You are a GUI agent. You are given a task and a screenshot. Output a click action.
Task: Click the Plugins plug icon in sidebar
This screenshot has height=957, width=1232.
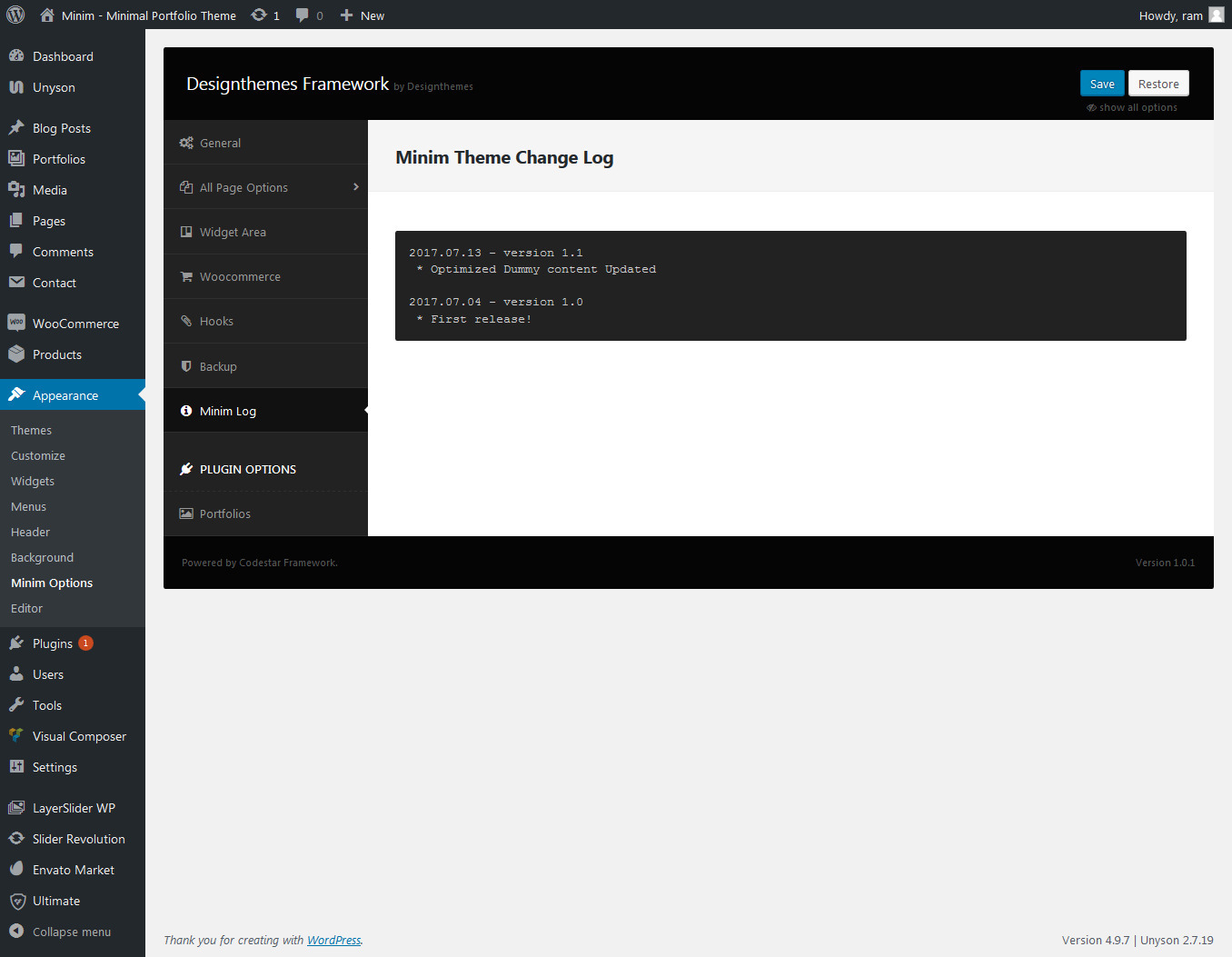(x=16, y=643)
